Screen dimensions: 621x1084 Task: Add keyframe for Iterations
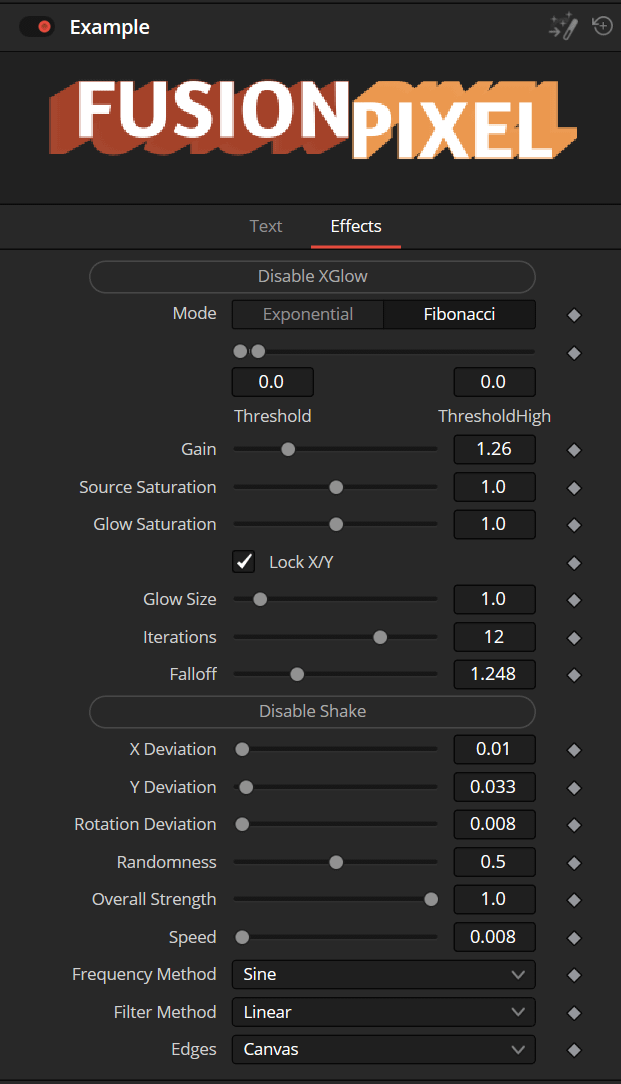[574, 638]
